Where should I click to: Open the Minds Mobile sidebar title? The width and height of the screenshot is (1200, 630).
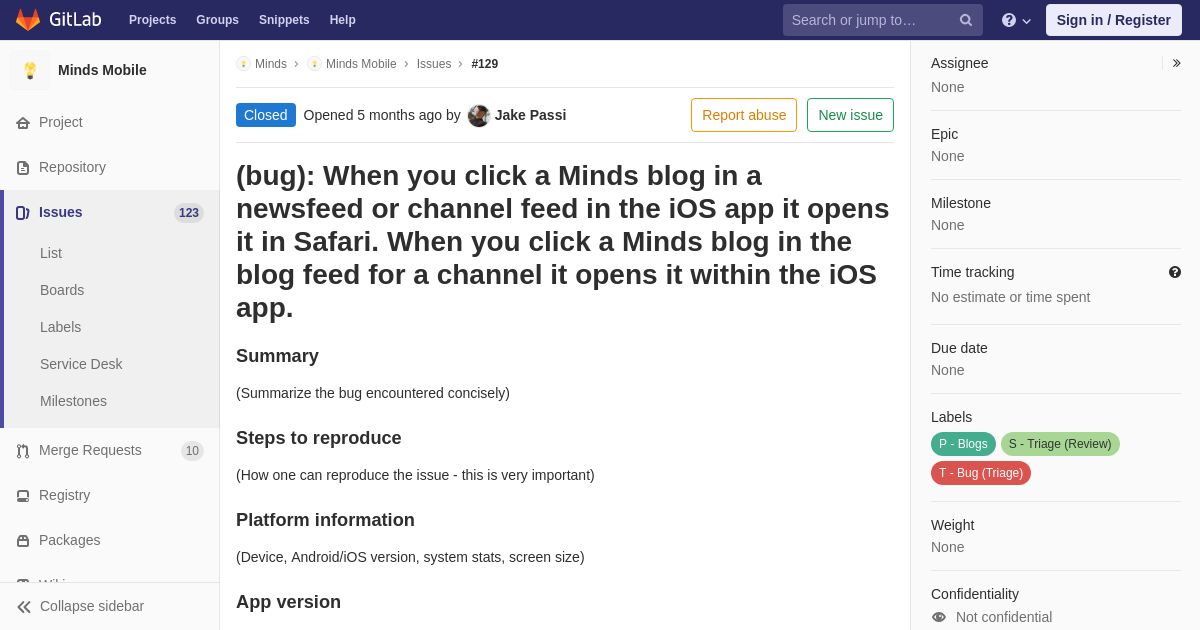(102, 70)
